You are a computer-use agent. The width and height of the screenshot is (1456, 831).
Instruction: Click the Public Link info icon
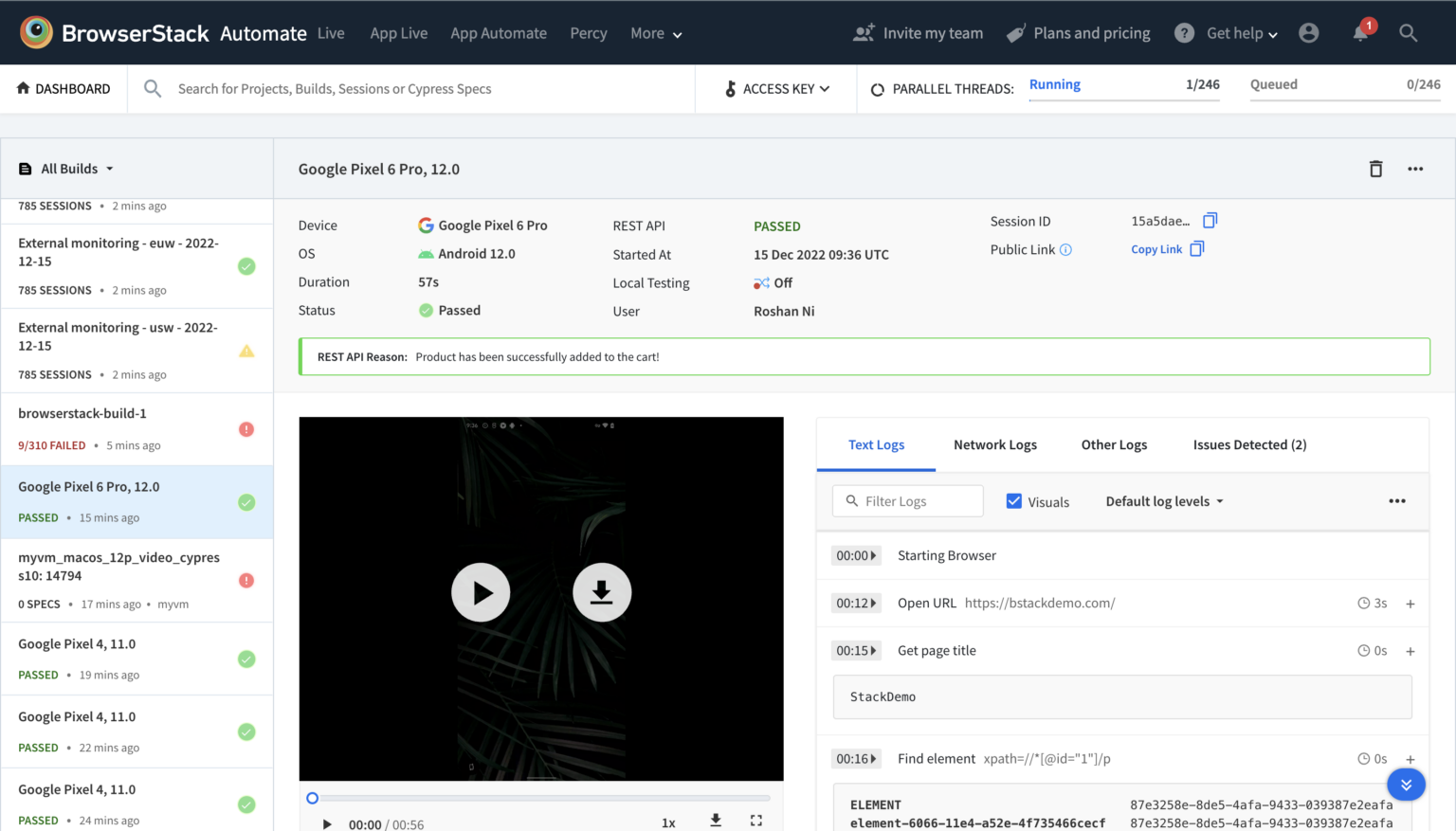click(x=1066, y=249)
